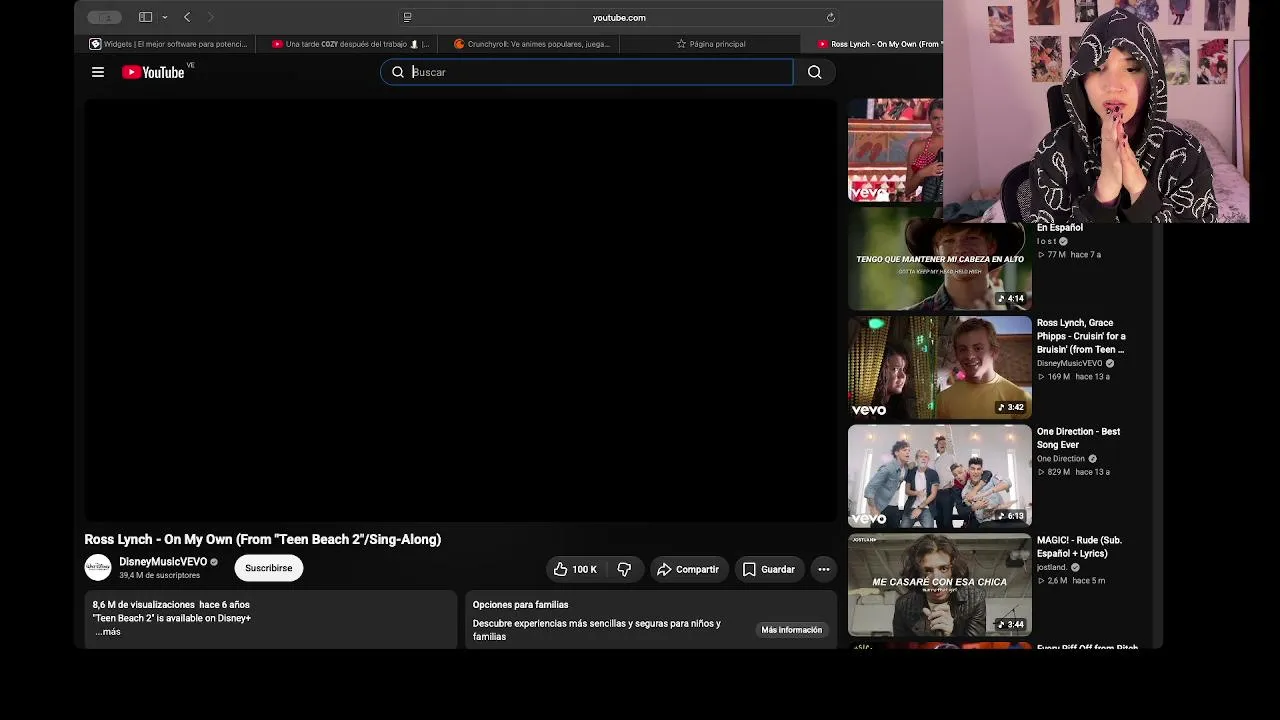Focus the Buscar search field
Image resolution: width=1280 pixels, height=720 pixels.
(587, 72)
